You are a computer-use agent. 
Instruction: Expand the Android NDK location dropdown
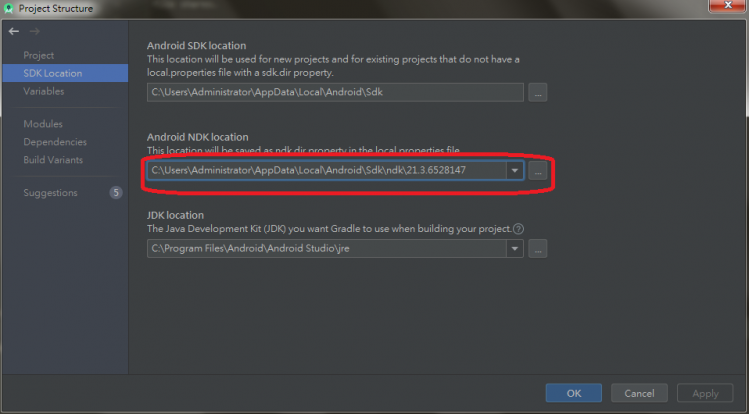point(514,171)
